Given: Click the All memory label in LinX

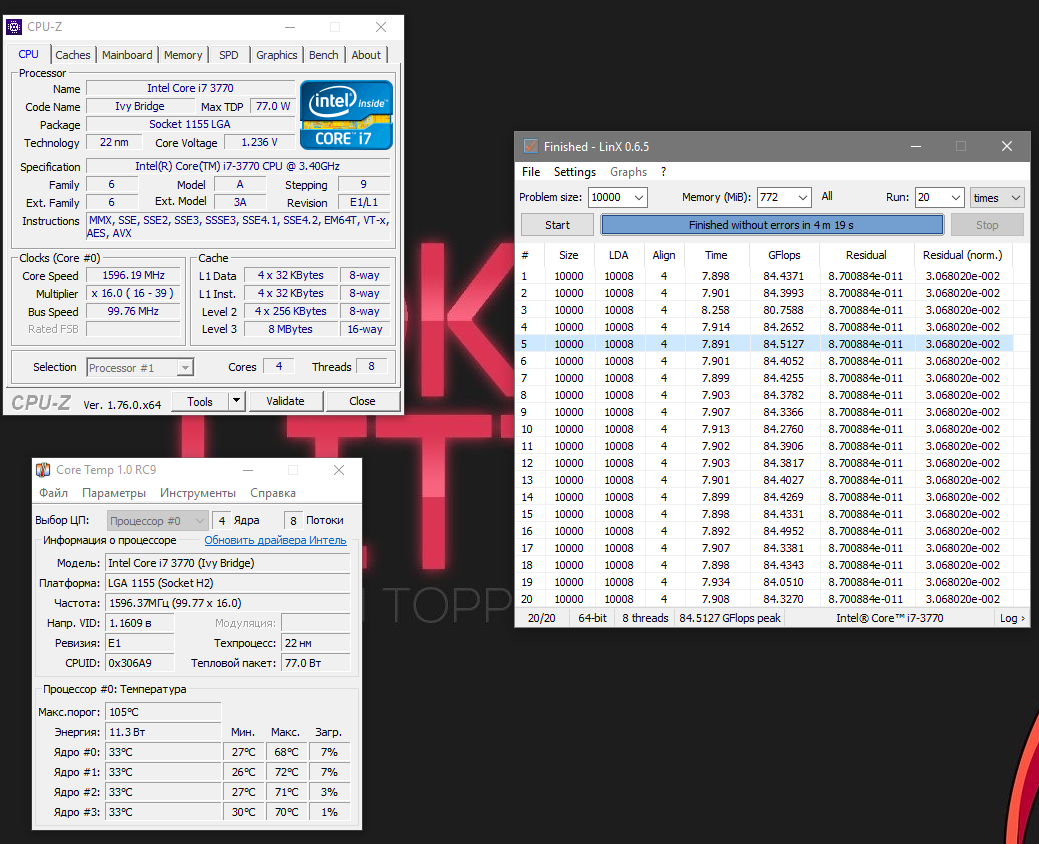Looking at the screenshot, I should (x=827, y=196).
